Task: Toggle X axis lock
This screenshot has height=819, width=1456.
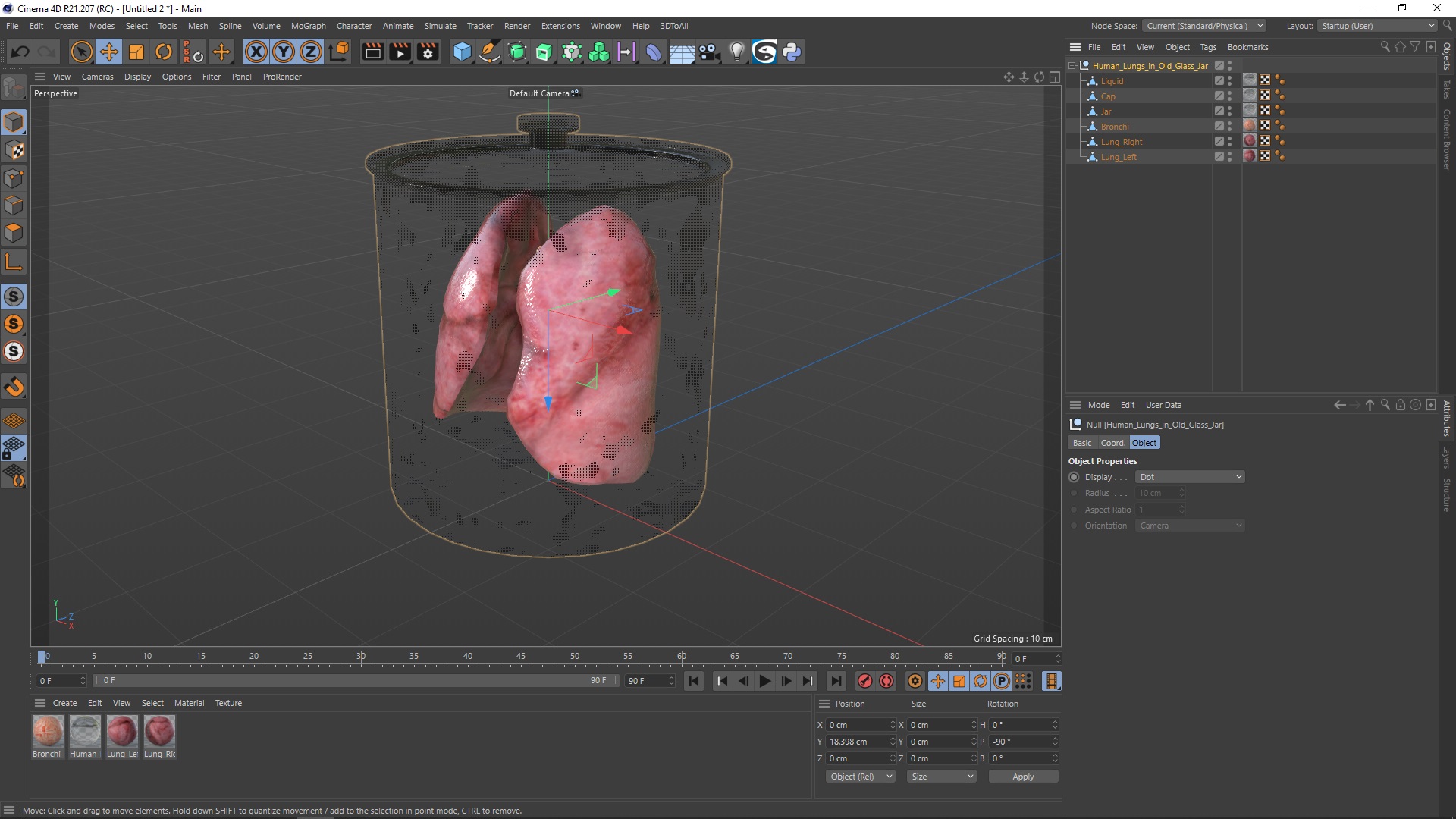Action: tap(256, 52)
